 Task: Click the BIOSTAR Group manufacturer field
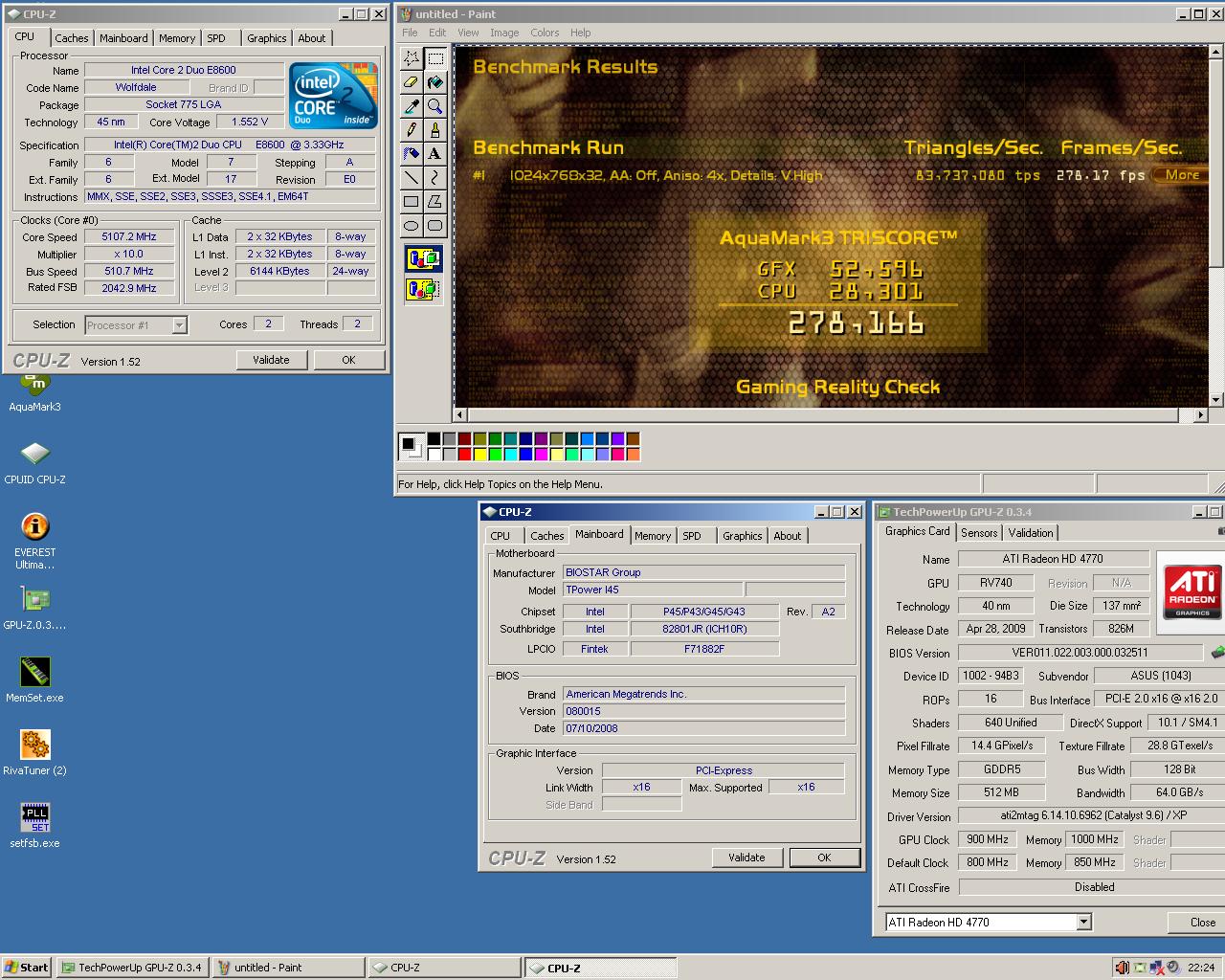point(704,572)
